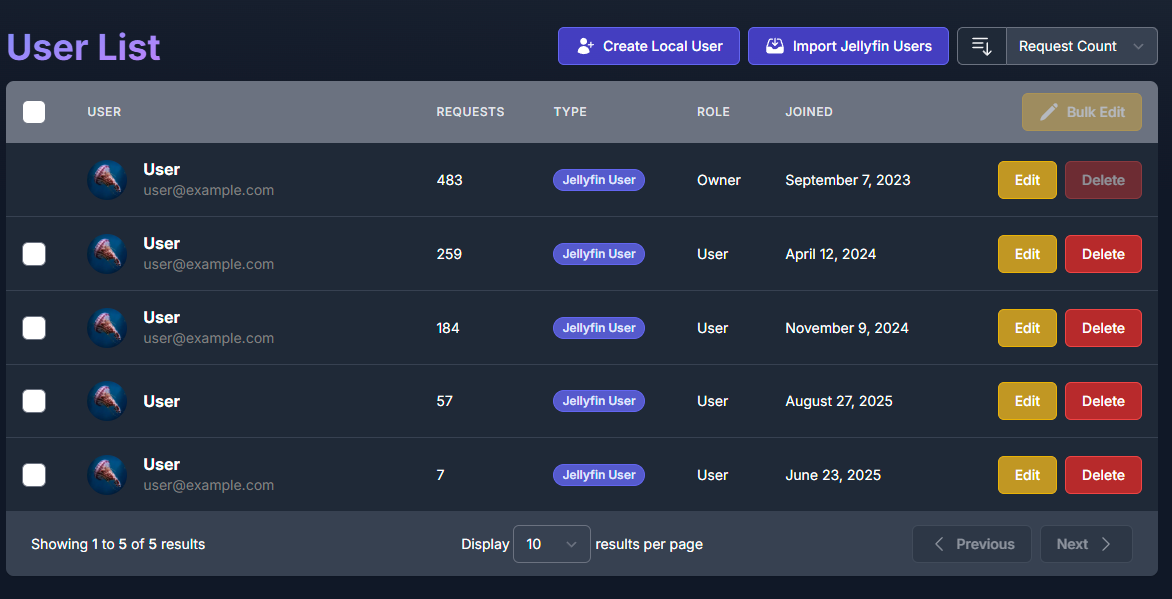Screen dimensions: 1172x599
Task: Click the sort-order icon beside Request Count
Action: [980, 45]
